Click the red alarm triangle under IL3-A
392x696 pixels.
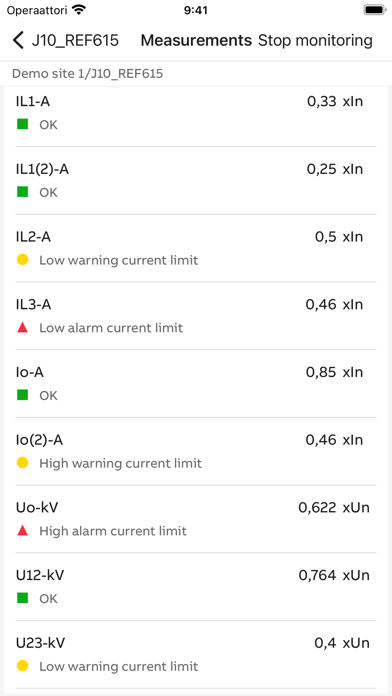tap(23, 328)
